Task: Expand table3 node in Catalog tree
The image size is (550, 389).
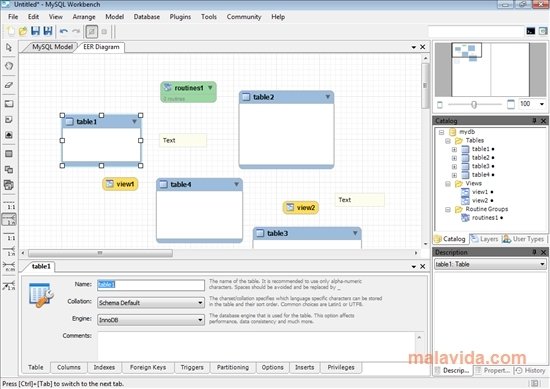Action: (454, 167)
